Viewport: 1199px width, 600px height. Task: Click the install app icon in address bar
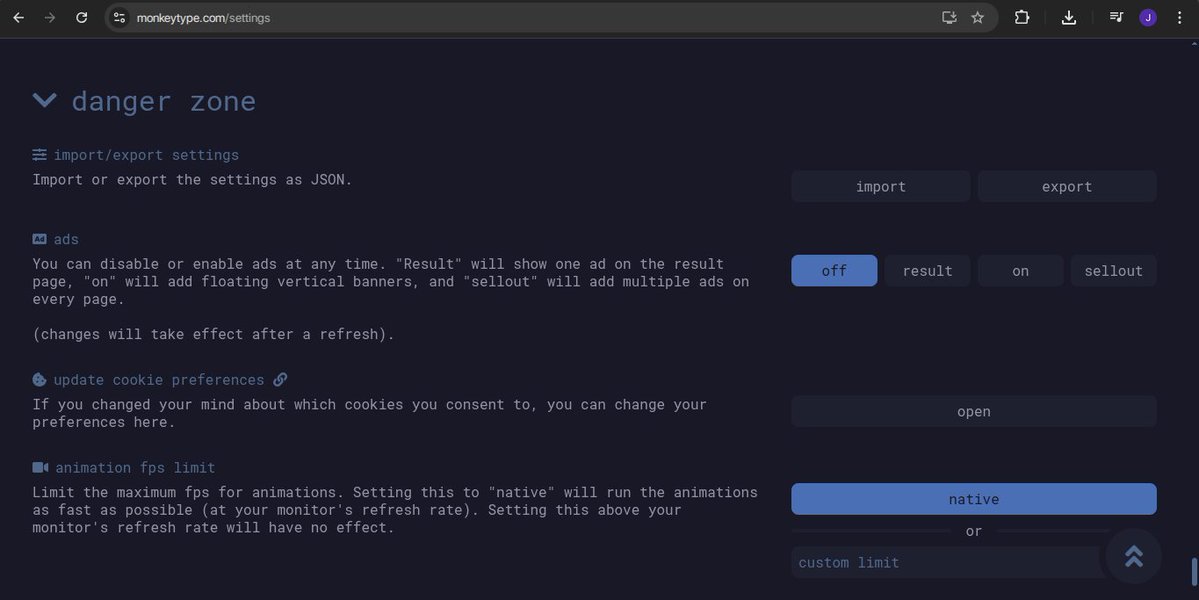coord(949,18)
